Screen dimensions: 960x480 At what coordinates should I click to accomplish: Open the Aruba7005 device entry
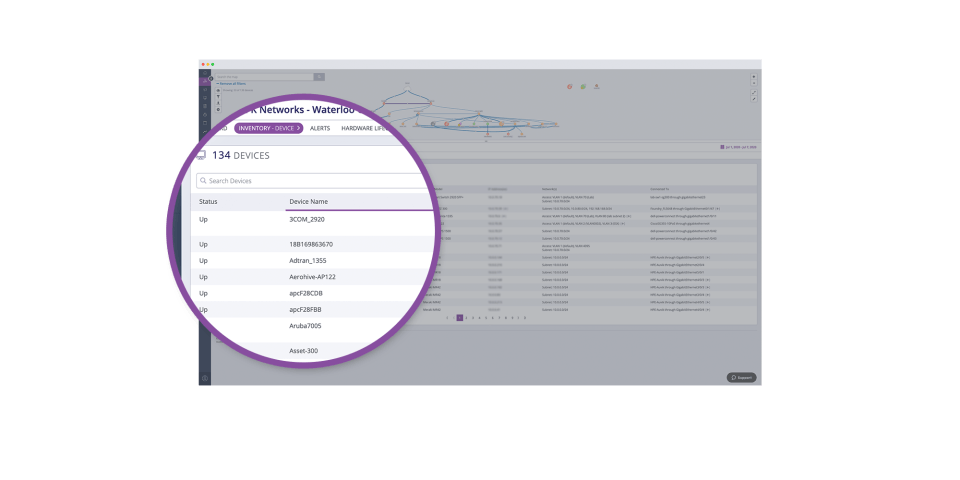coord(305,326)
